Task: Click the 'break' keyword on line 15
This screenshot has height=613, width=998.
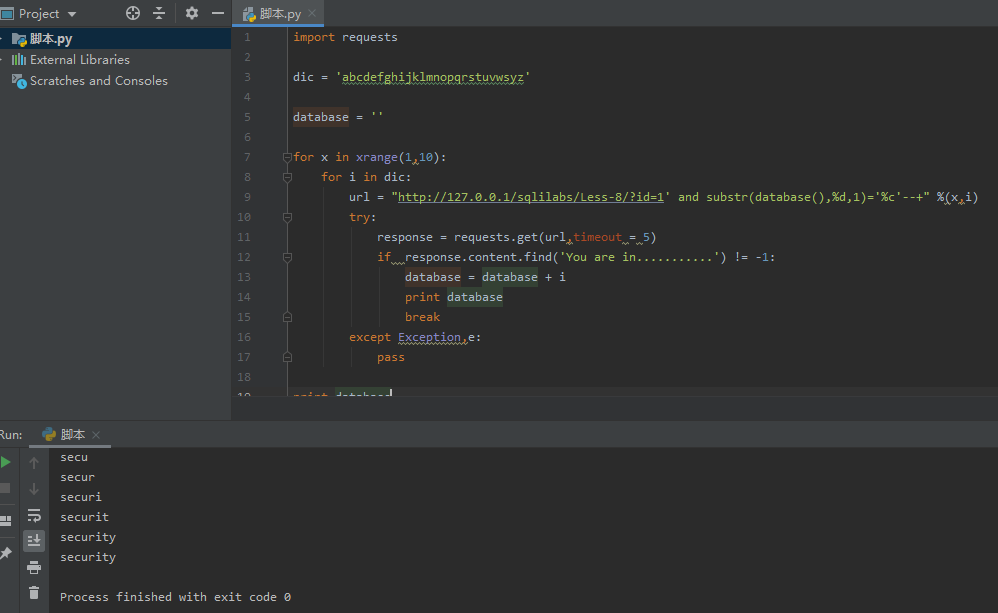Action: (422, 317)
